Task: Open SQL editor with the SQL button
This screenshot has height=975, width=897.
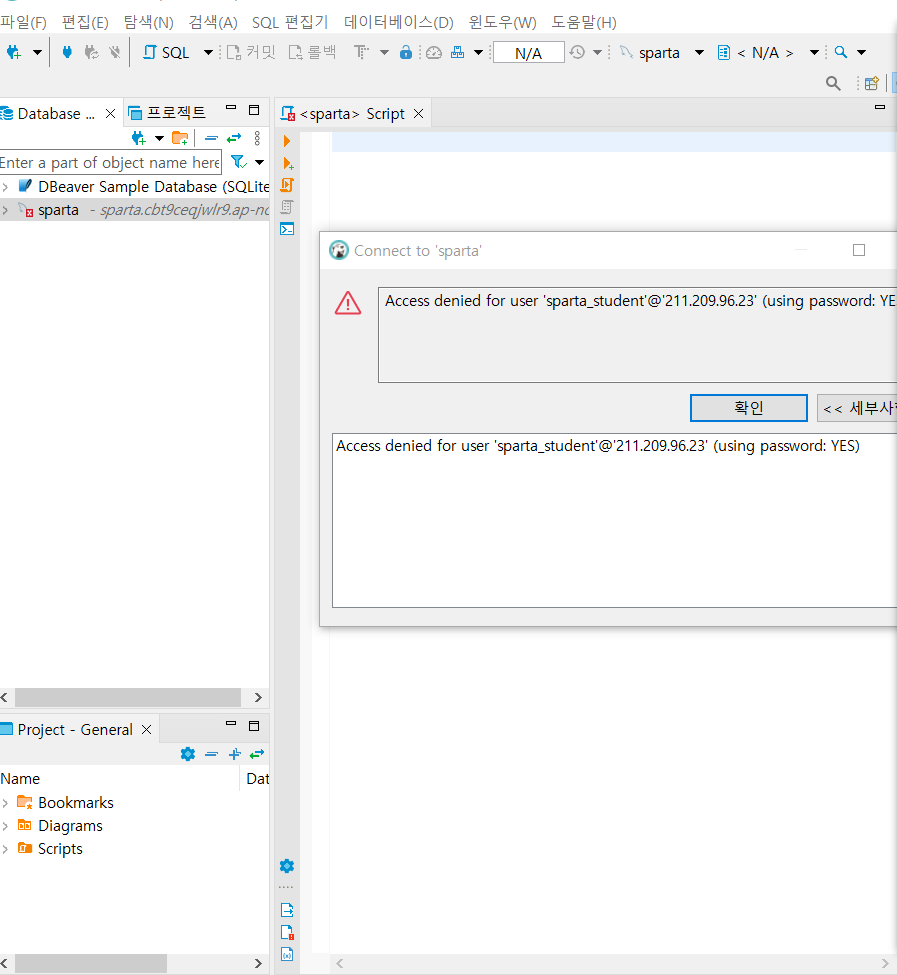Action: 166,52
